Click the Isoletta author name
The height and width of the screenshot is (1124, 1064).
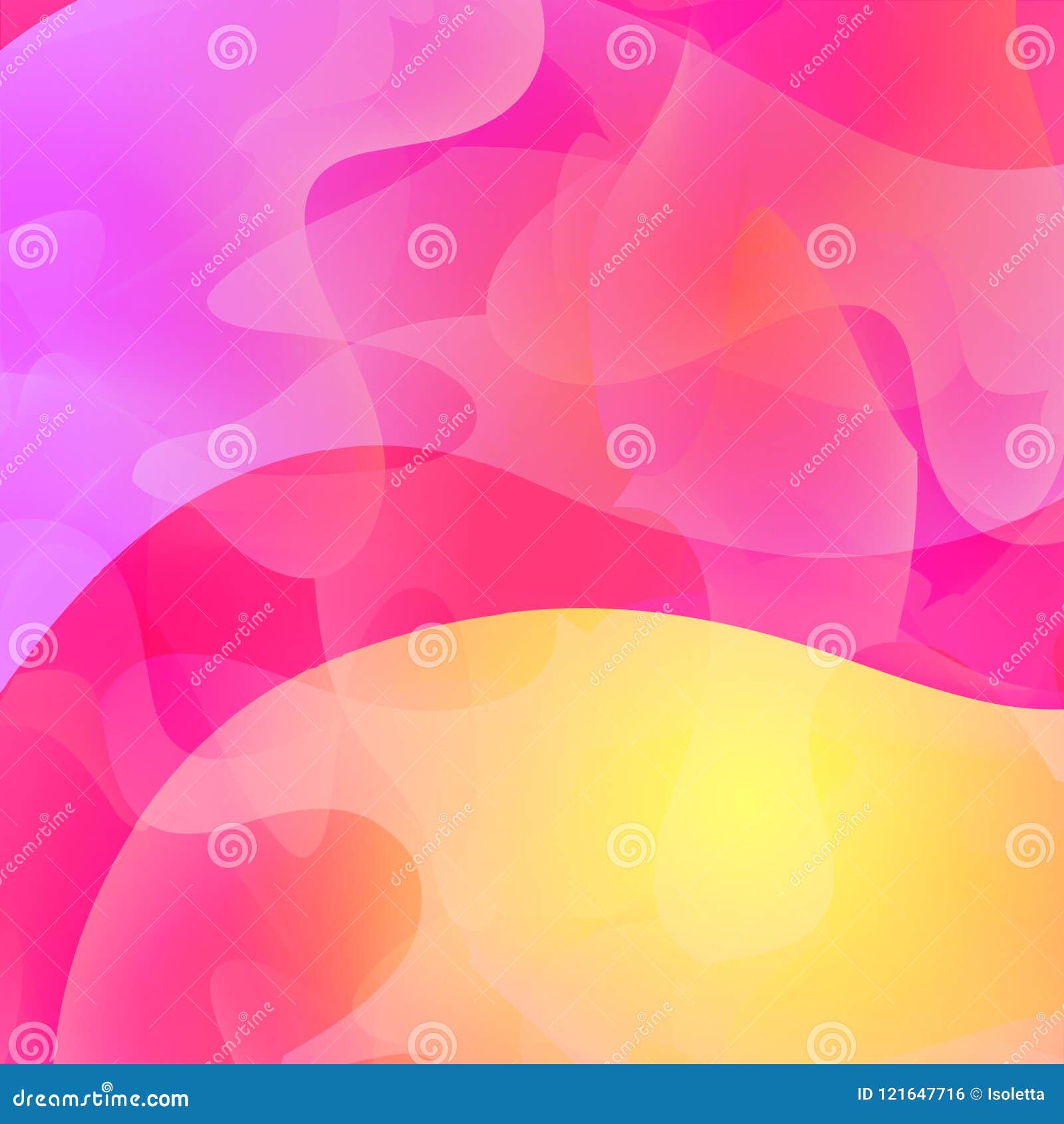click(1016, 1094)
